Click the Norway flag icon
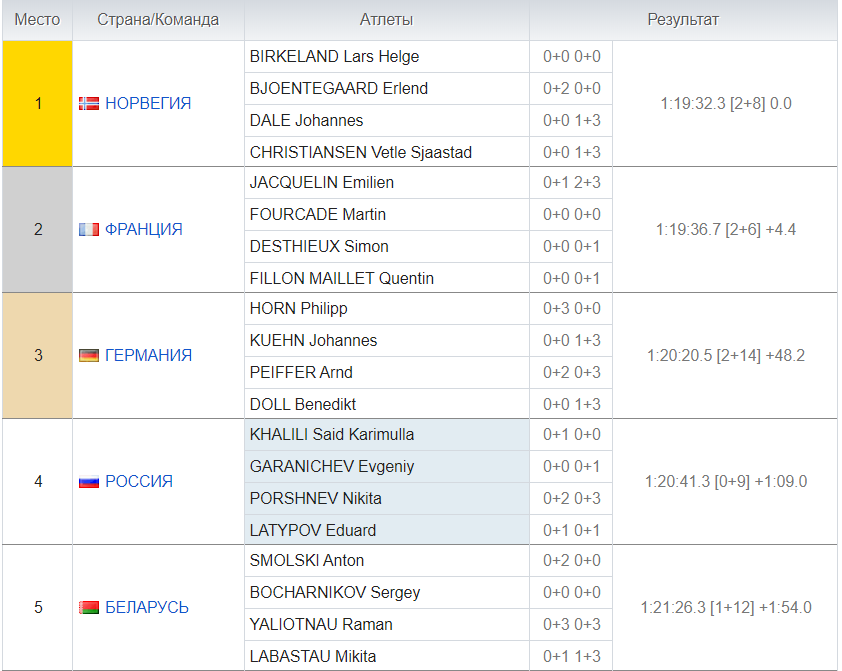The image size is (842, 671). [x=89, y=103]
